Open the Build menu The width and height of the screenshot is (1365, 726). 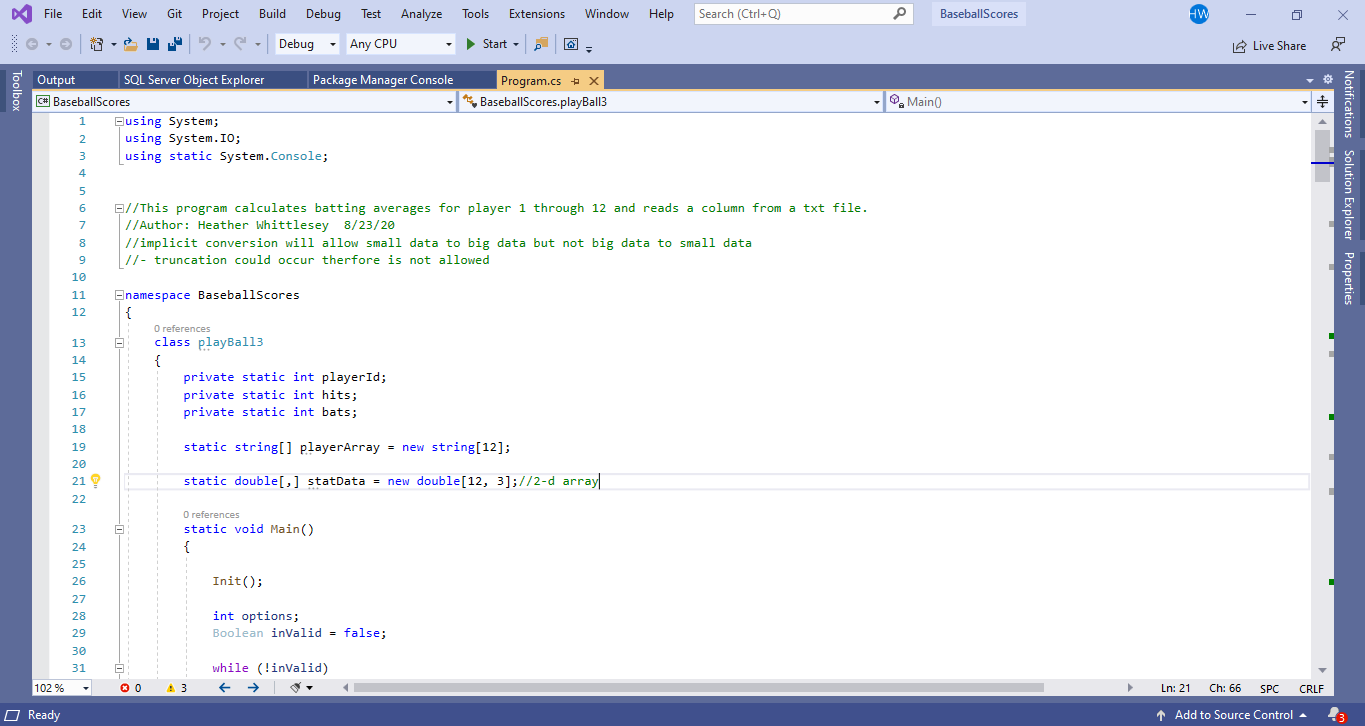272,14
